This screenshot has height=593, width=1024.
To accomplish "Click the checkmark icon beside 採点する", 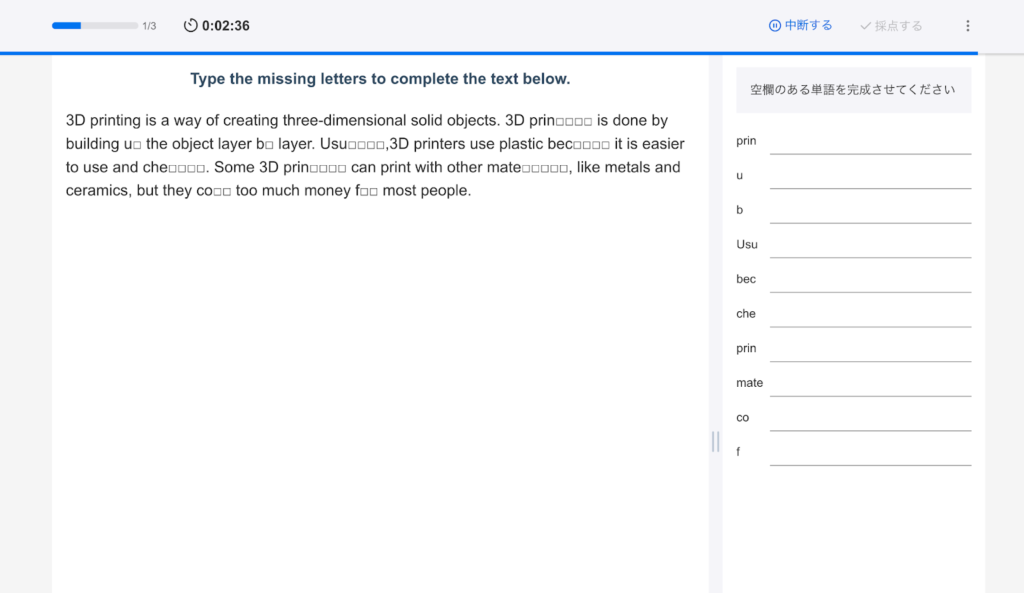I will [865, 26].
